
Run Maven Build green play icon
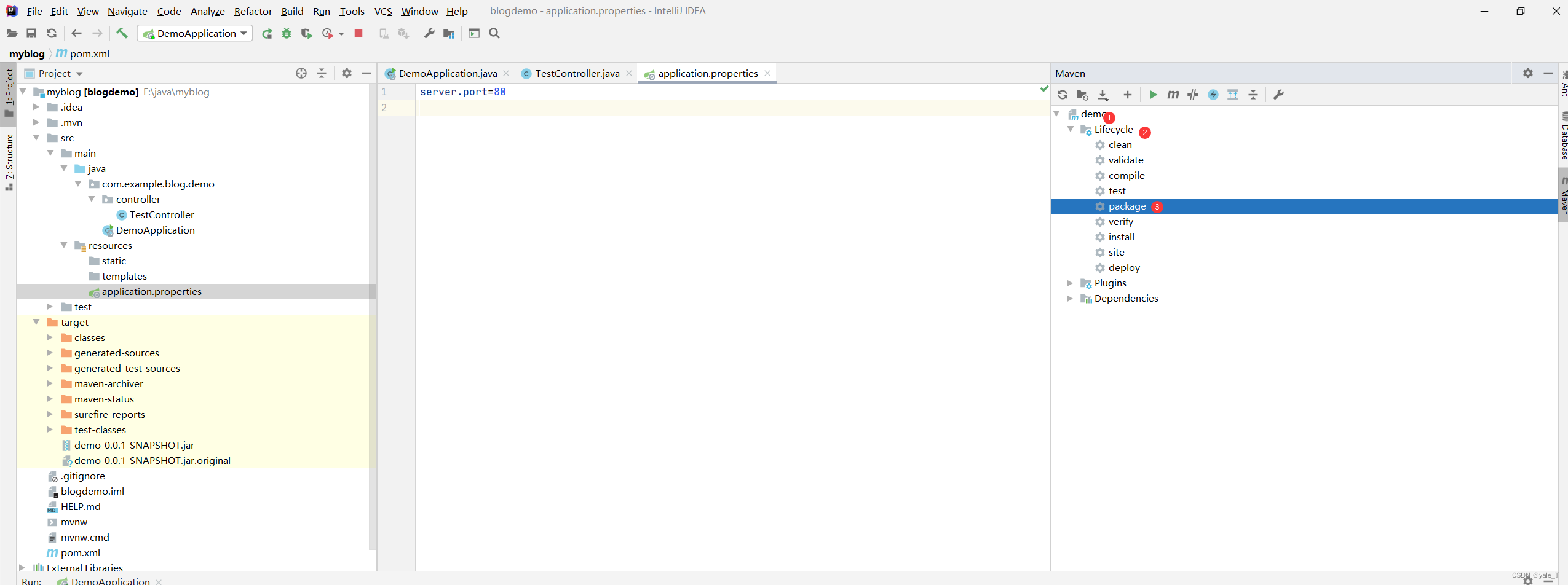(x=1153, y=95)
